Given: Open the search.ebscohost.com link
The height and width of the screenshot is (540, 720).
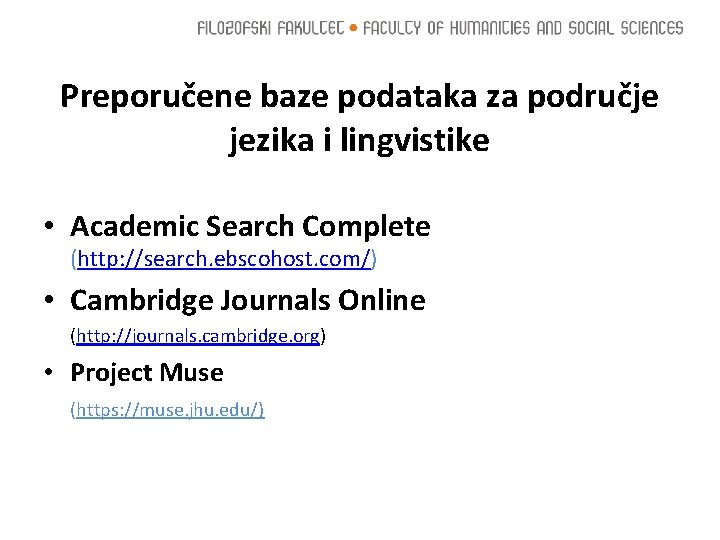Looking at the screenshot, I should click(x=224, y=259).
